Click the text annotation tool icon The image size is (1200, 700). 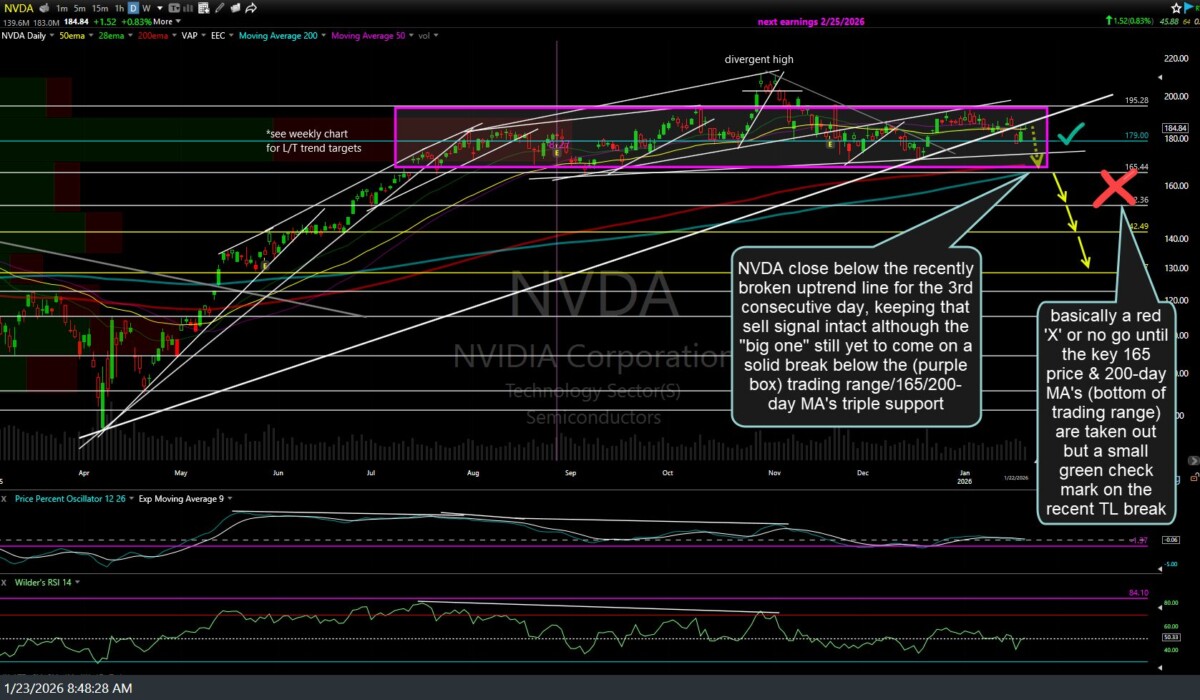pyautogui.click(x=173, y=8)
